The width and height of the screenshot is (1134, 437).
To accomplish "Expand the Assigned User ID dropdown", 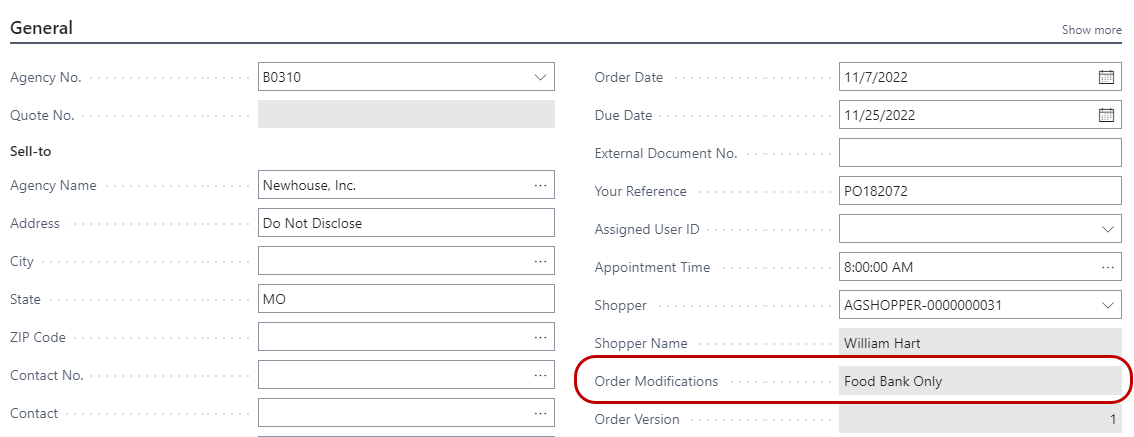I will pos(1107,229).
